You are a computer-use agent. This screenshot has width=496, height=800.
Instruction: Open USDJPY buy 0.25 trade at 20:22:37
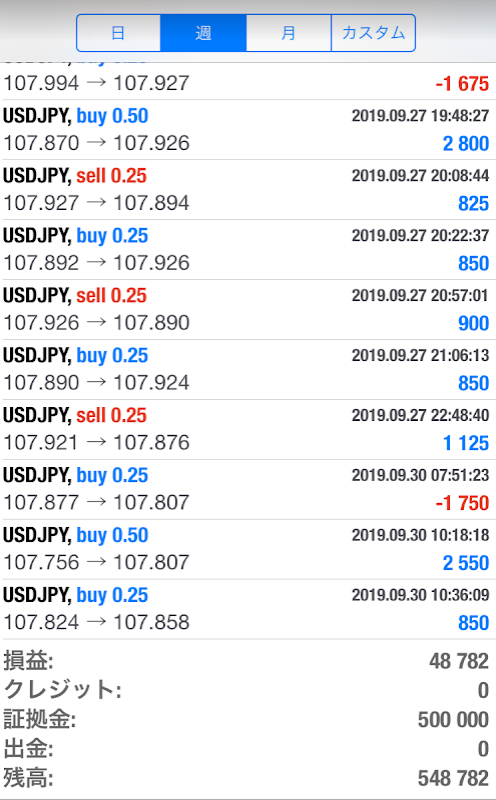pos(248,249)
